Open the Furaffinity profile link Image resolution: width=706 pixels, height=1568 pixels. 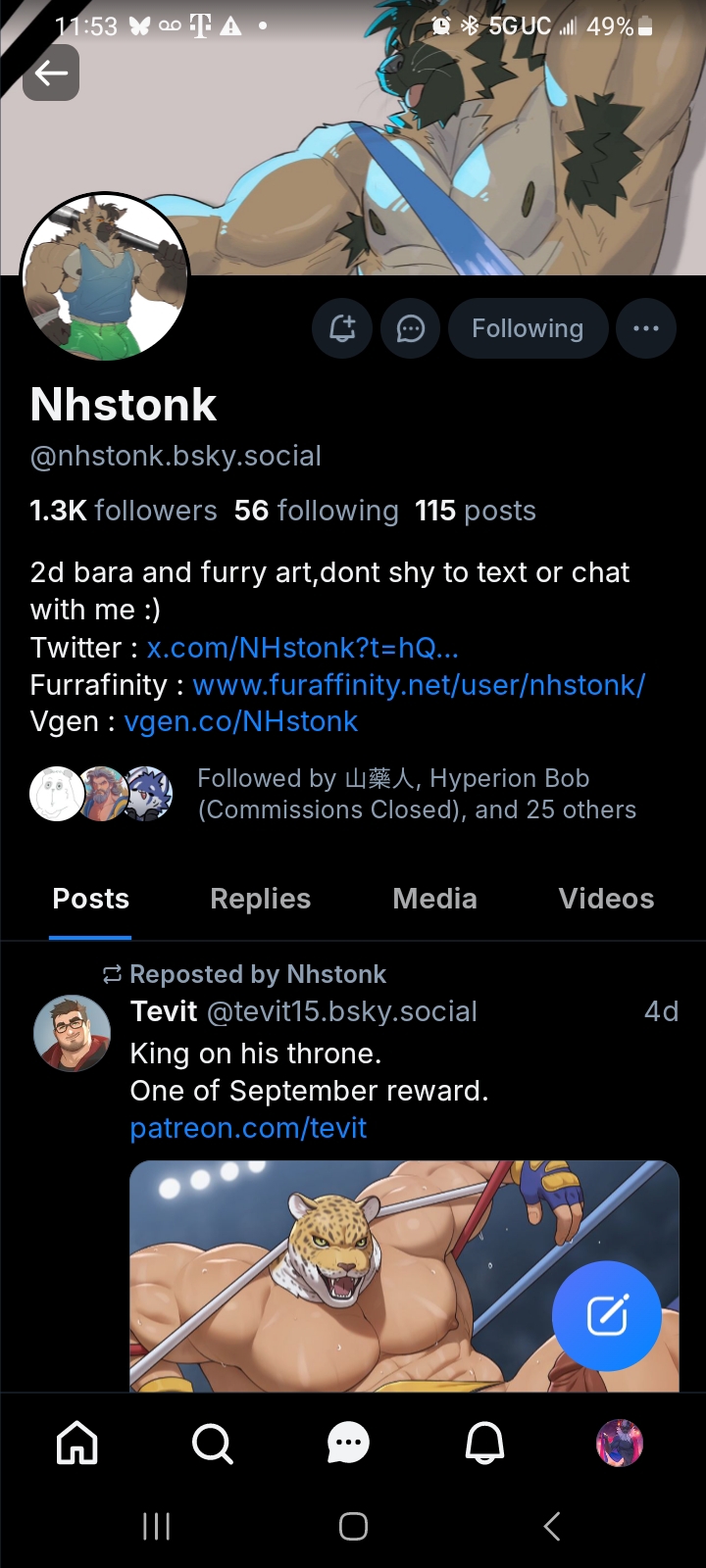coord(419,685)
